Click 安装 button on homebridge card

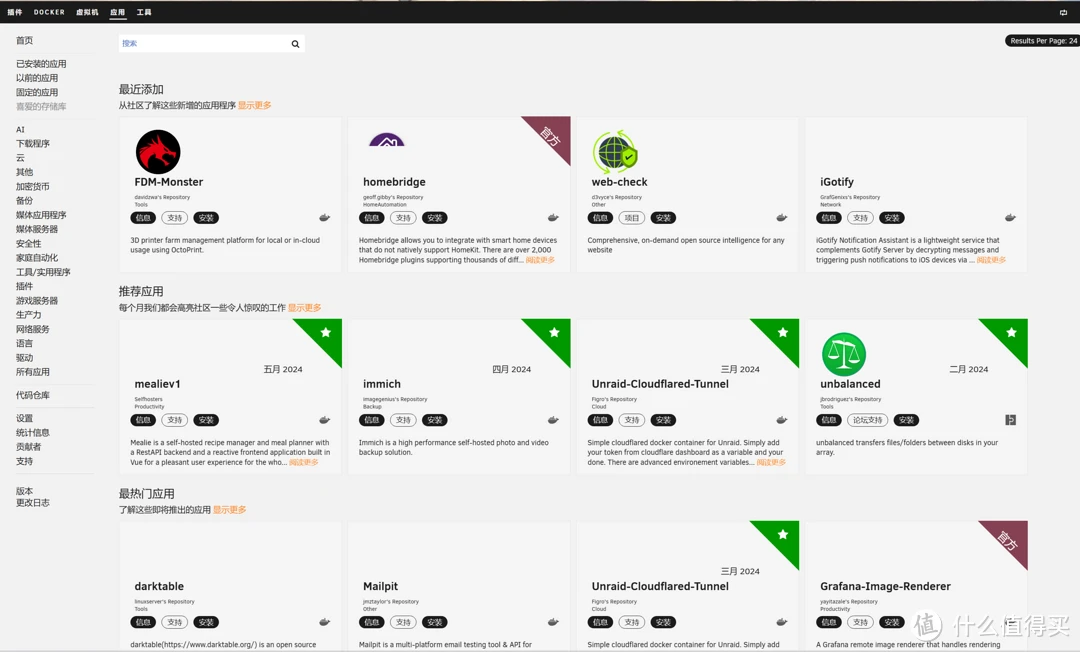[x=435, y=218]
